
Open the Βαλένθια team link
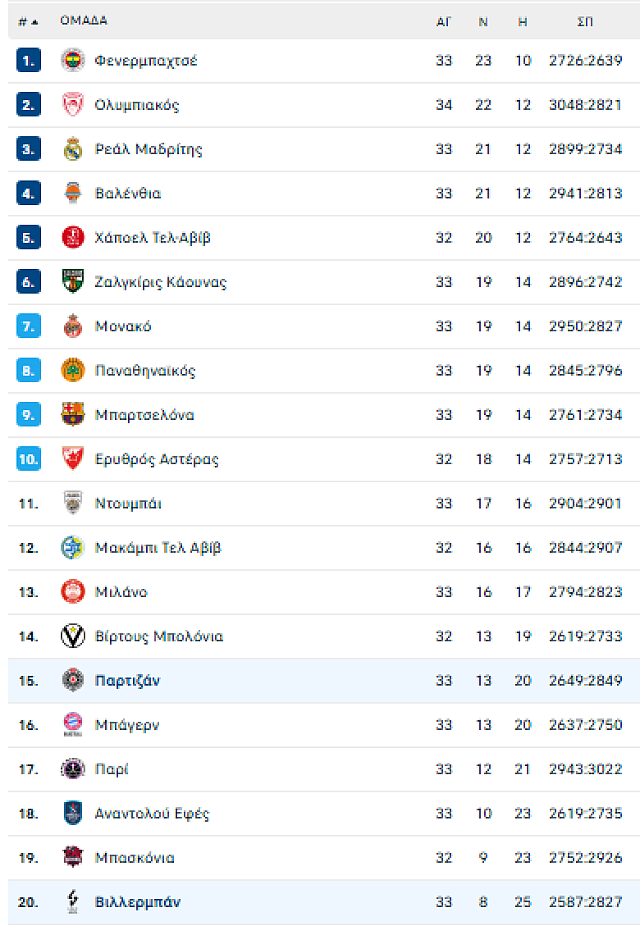128,194
